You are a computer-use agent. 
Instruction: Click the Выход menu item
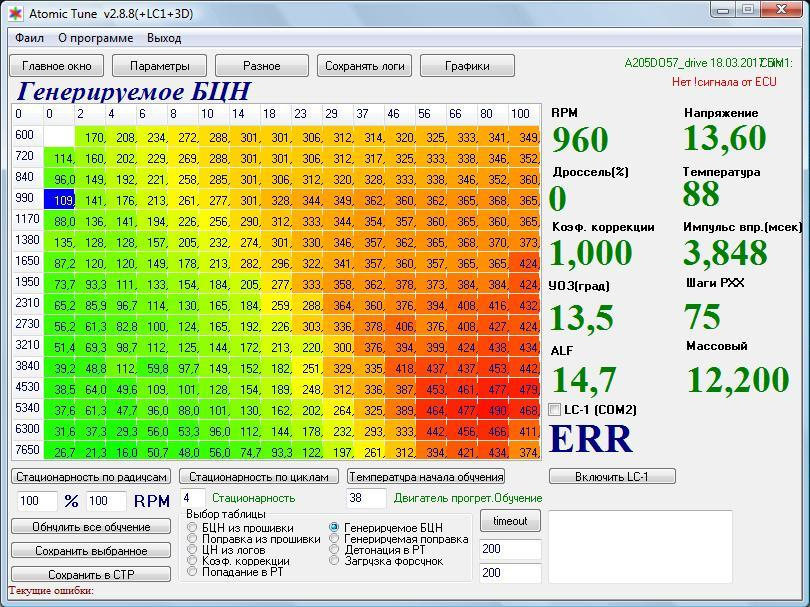(x=164, y=38)
